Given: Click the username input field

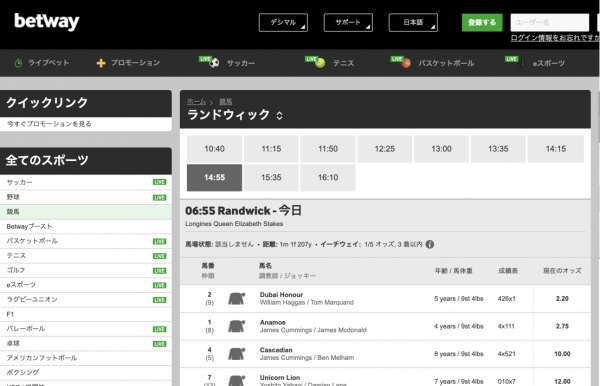Looking at the screenshot, I should [x=550, y=23].
